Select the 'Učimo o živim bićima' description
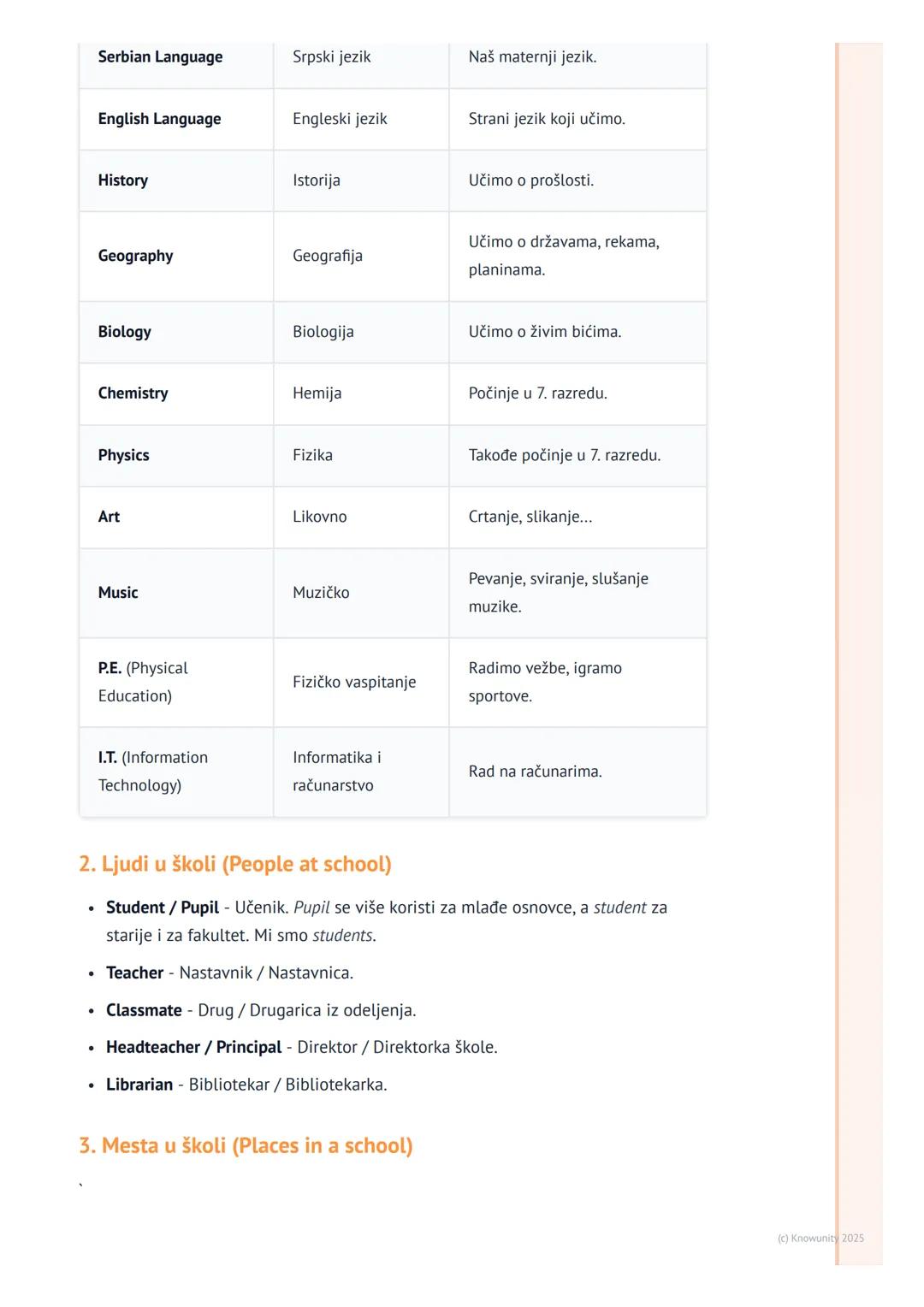Image resolution: width=924 pixels, height=1307 pixels. coord(545,332)
